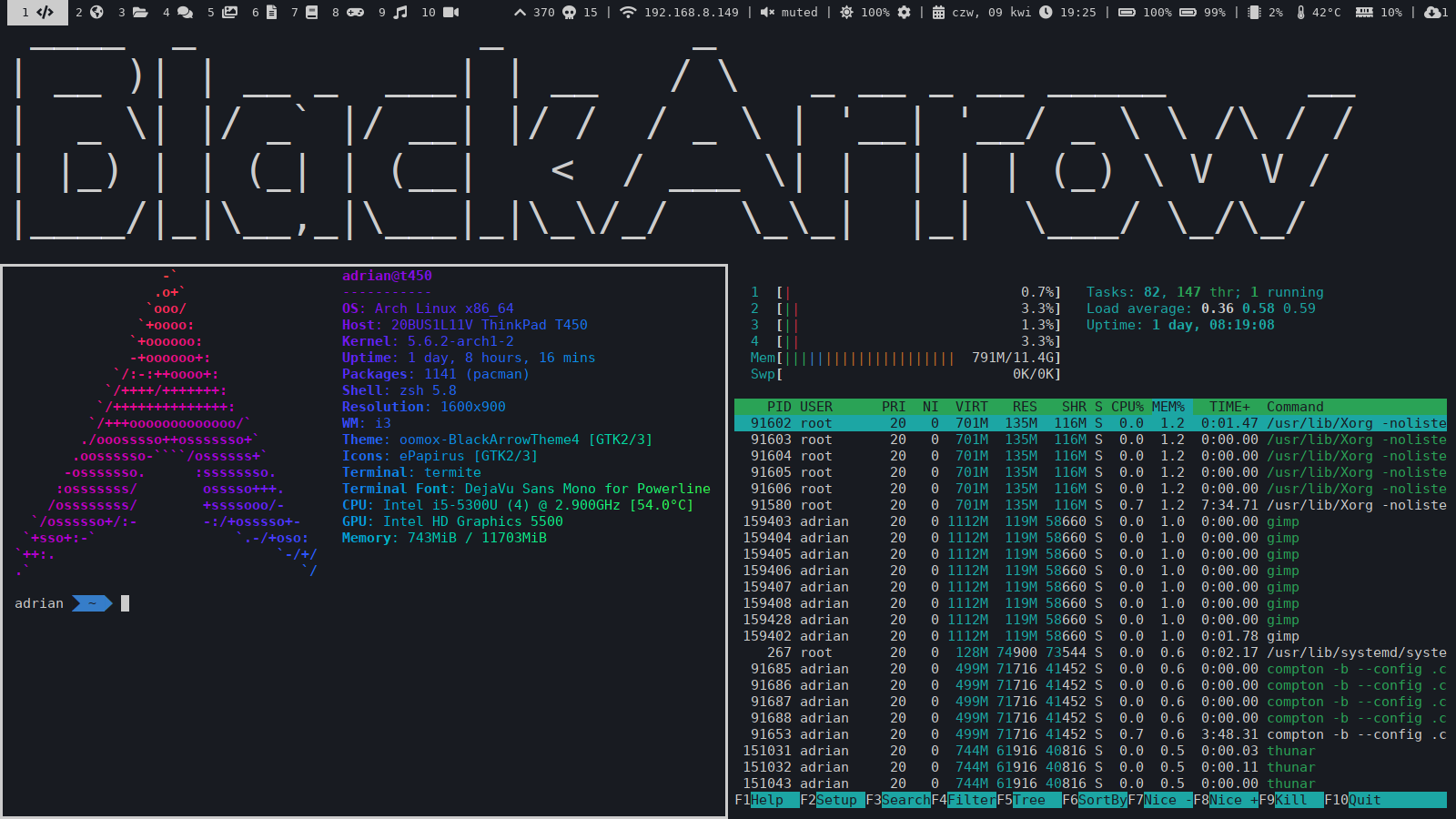Click the htop Mem usage meter bar
The width and height of the screenshot is (1456, 819).
(905, 358)
